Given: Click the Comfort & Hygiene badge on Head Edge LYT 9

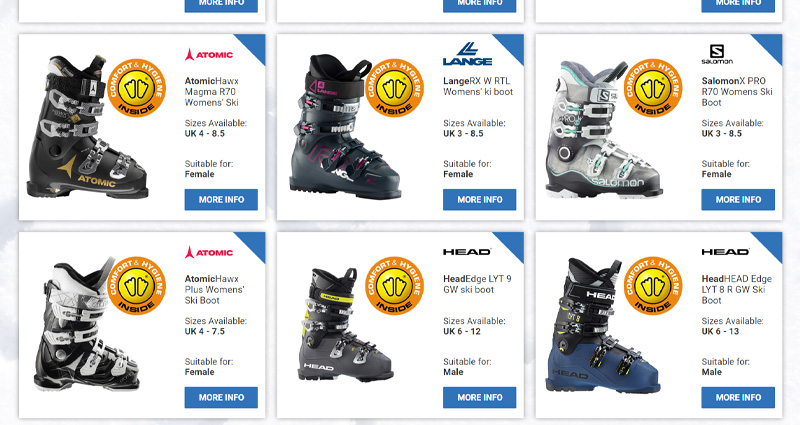Looking at the screenshot, I should click(394, 285).
